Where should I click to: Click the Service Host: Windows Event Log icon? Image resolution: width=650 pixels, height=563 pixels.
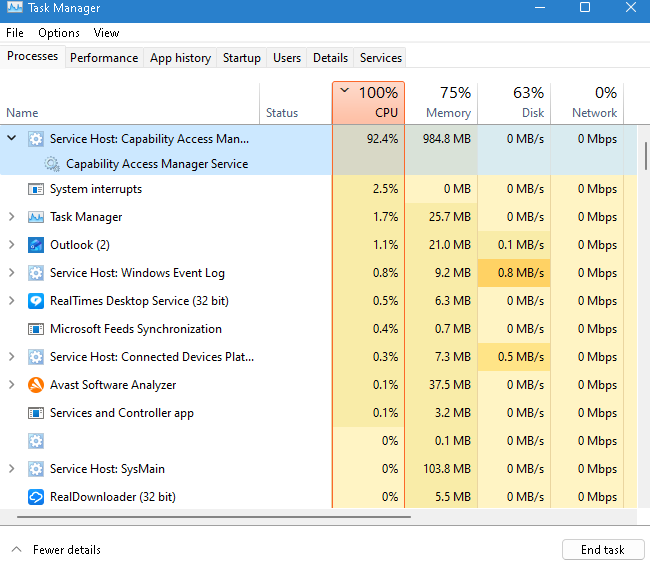36,273
